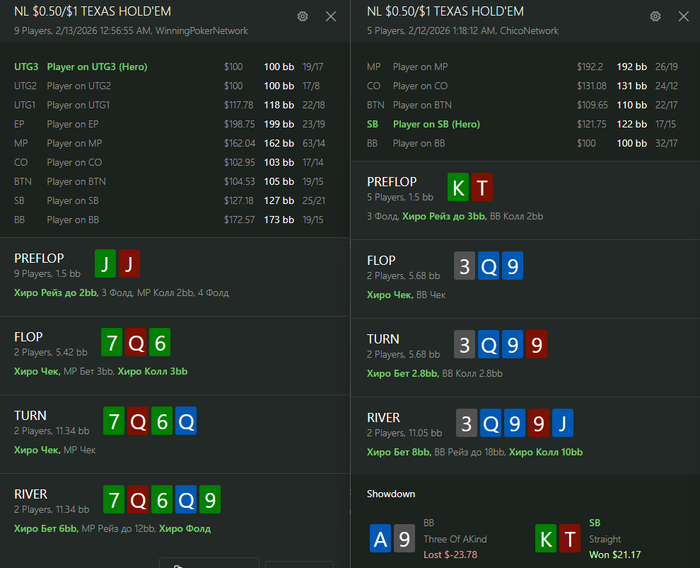Click the blue A card at showdown

(381, 538)
